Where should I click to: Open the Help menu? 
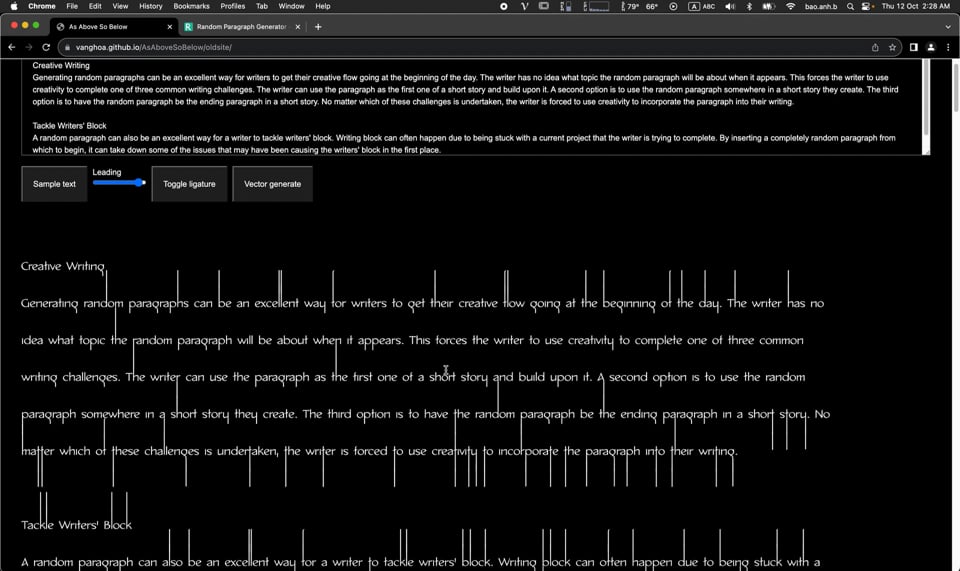pos(323,6)
